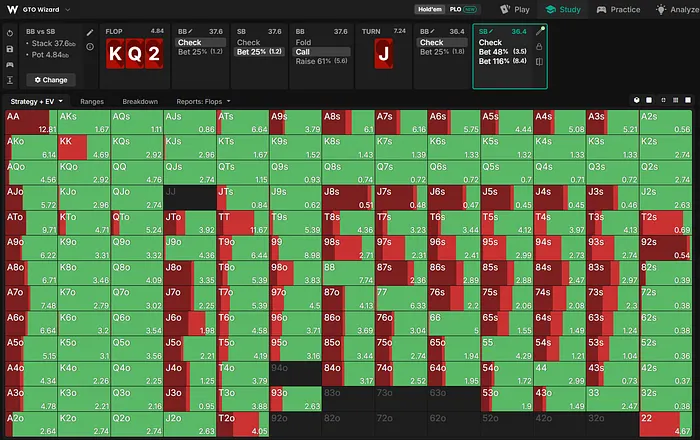Expand the GTO Wizard logo menu chevron
Viewport: 700px width, 440px height.
tap(67, 9)
